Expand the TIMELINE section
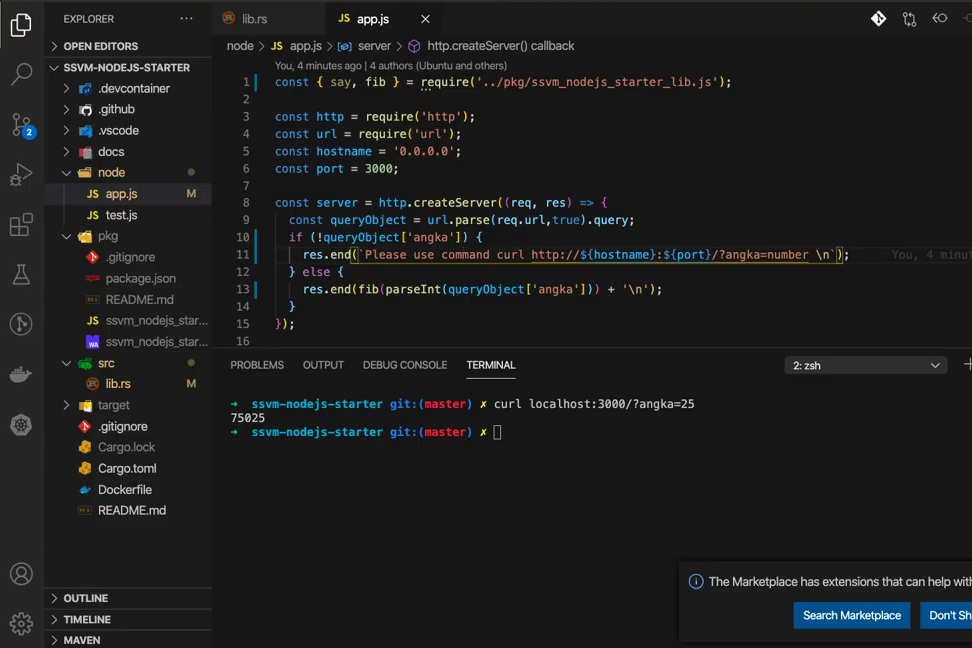Screen dimensions: 972x648 click(x=129, y=619)
